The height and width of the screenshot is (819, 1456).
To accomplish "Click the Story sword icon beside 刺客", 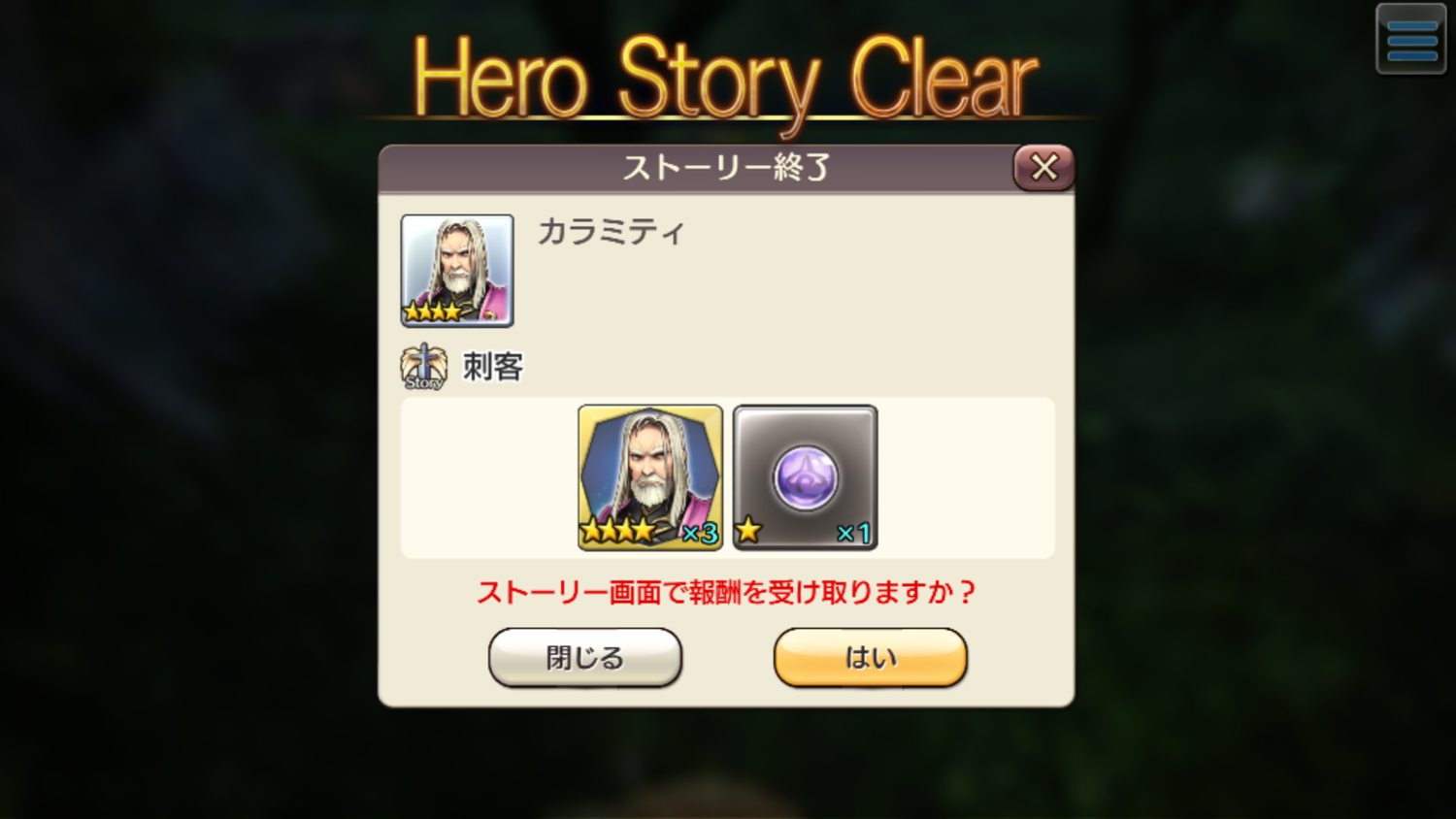I will click(x=424, y=367).
